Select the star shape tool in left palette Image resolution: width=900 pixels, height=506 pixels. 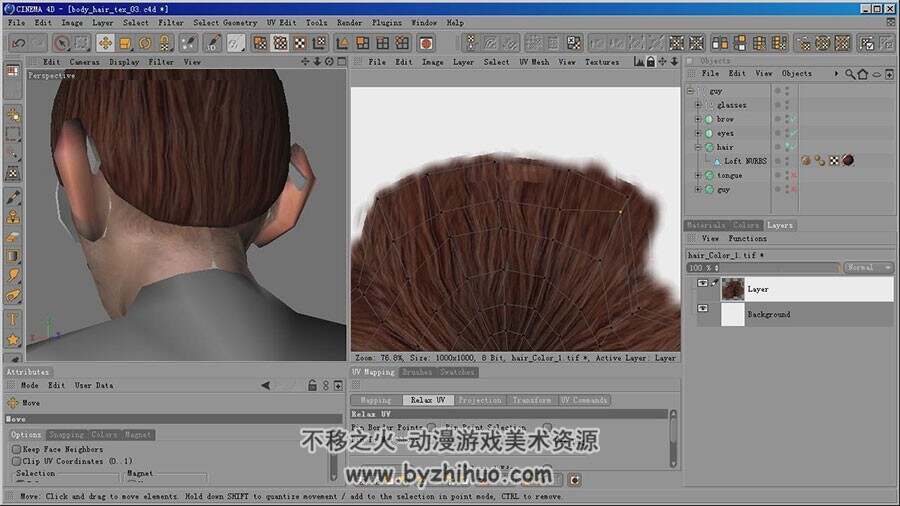click(x=13, y=340)
